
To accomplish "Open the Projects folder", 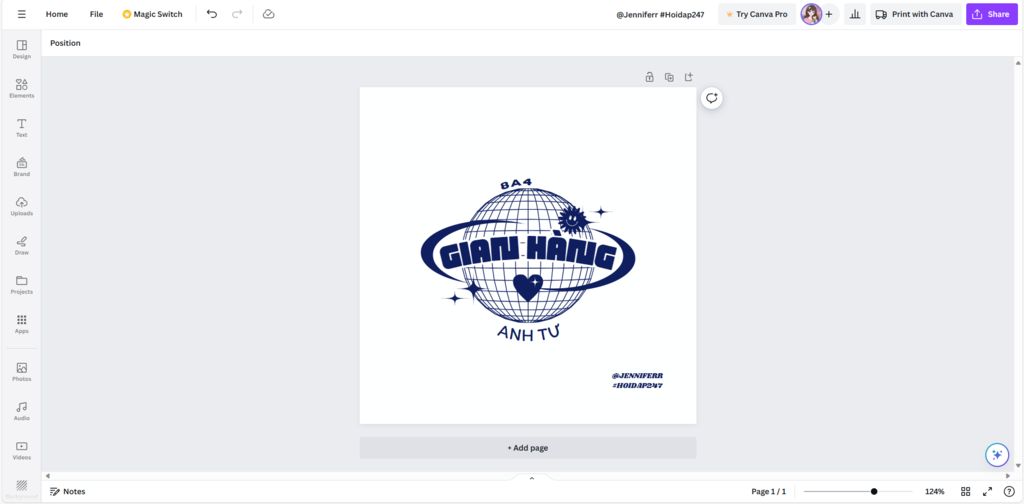I will (22, 284).
